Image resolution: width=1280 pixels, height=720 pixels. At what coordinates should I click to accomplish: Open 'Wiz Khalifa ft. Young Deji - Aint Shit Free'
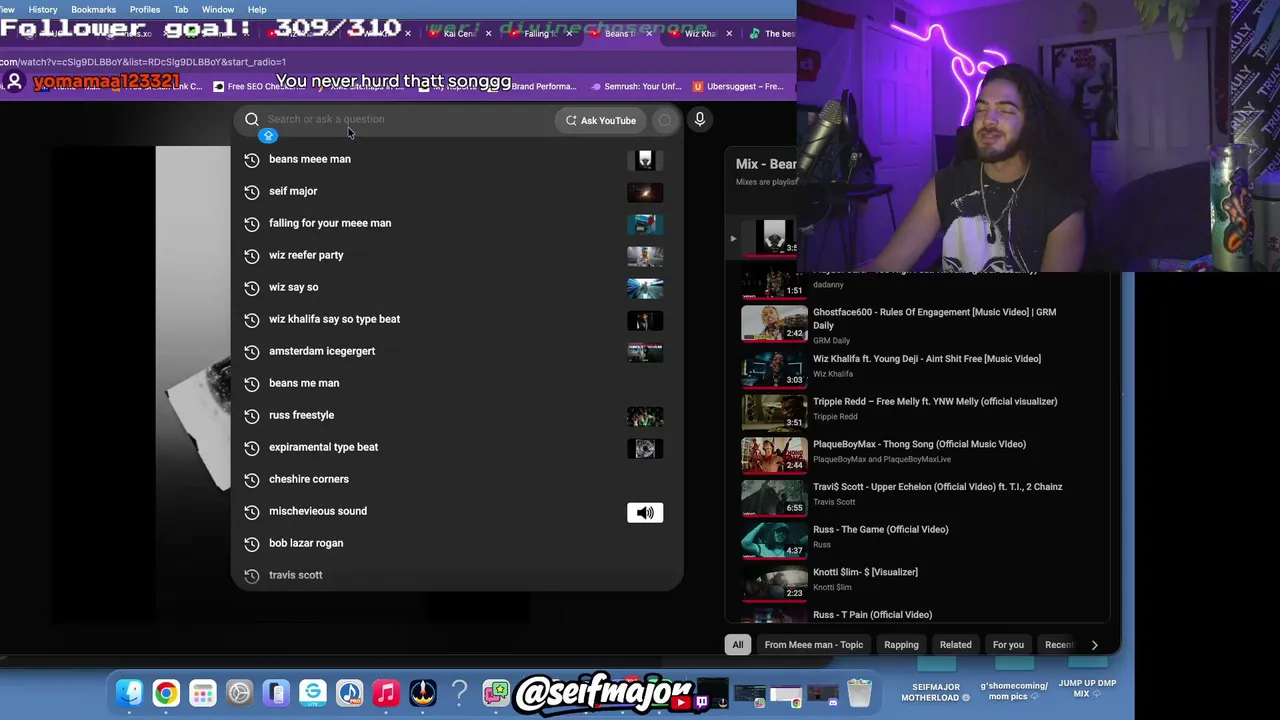click(927, 359)
